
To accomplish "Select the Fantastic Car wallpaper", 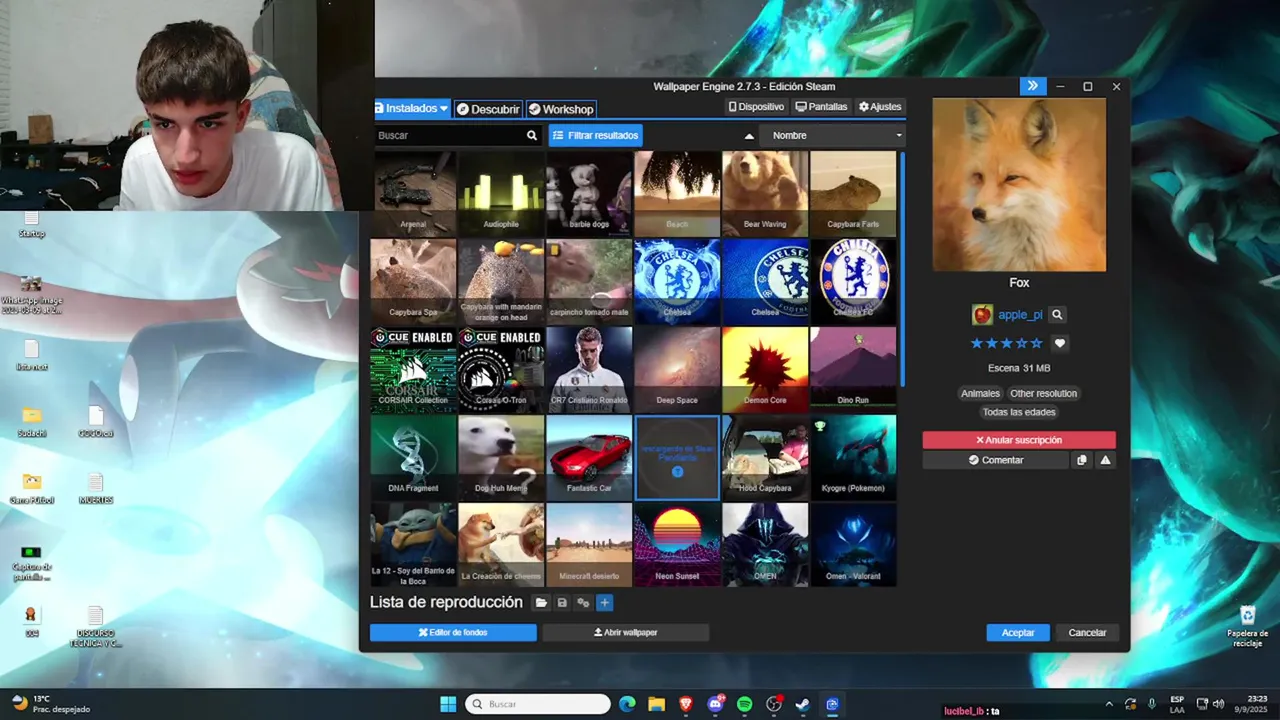I will tap(589, 457).
